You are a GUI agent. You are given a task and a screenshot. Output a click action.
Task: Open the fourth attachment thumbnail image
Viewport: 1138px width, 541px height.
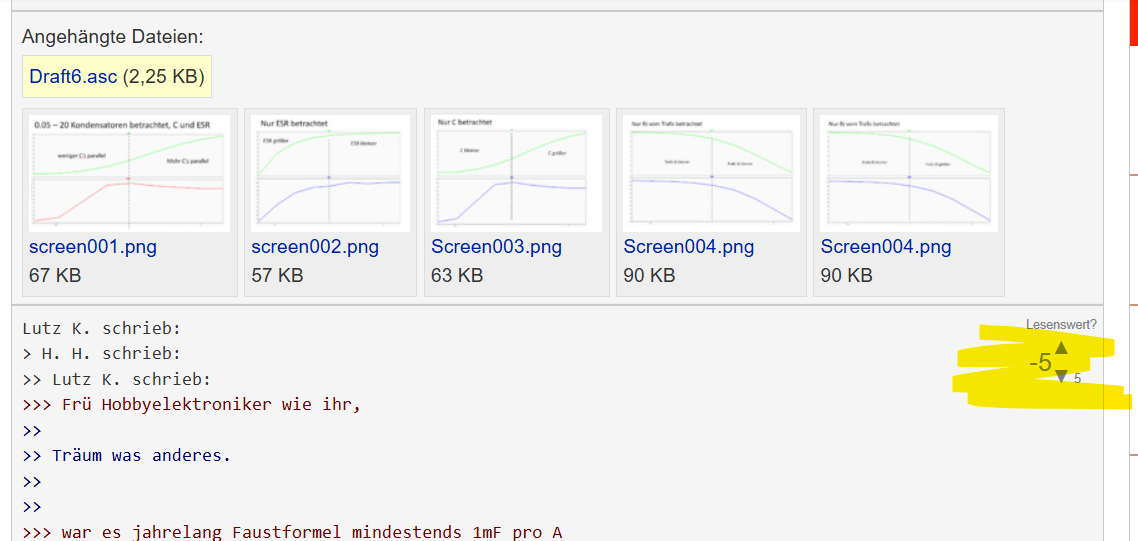pos(711,172)
